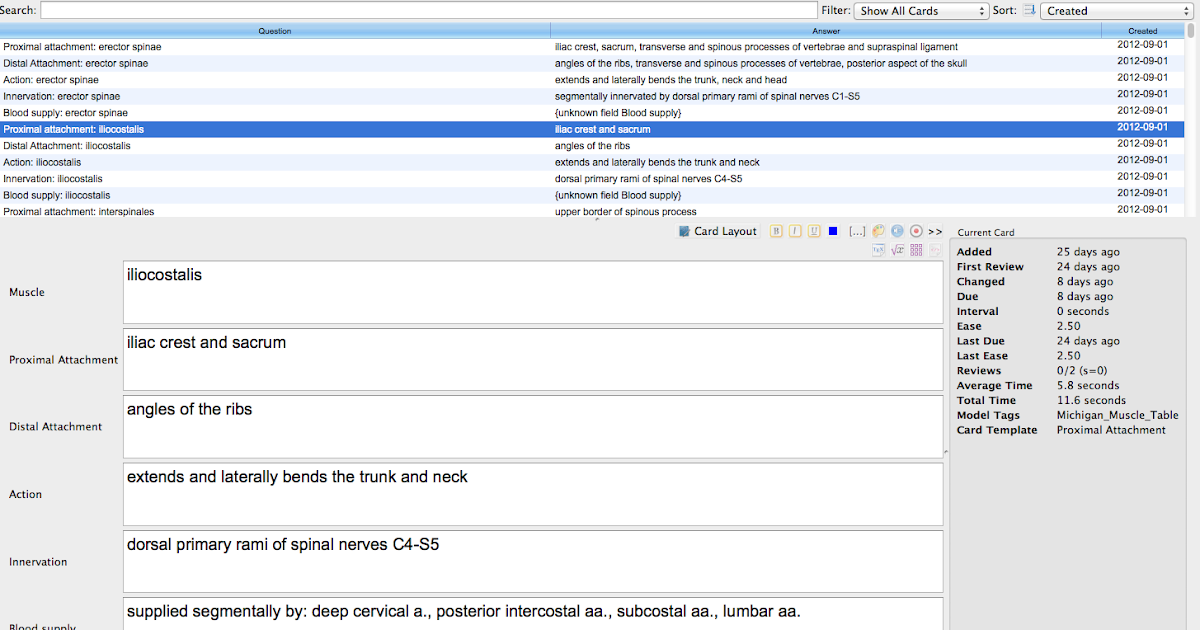Select row 'Blood supply: iliocostalis'
Screen dimensions: 1200x630
click(x=592, y=195)
